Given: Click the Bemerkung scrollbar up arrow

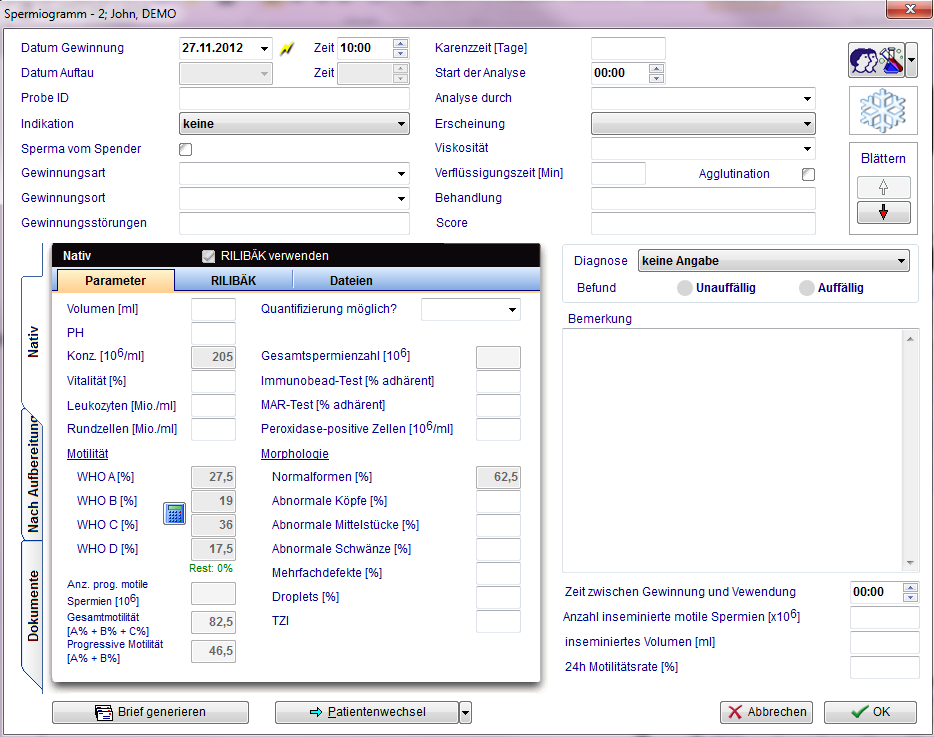Looking at the screenshot, I should [910, 339].
